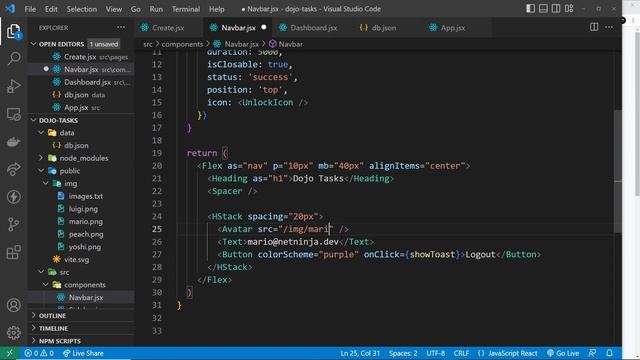The width and height of the screenshot is (640, 360).
Task: Switch to the Create.jsx tab
Action: (x=168, y=28)
